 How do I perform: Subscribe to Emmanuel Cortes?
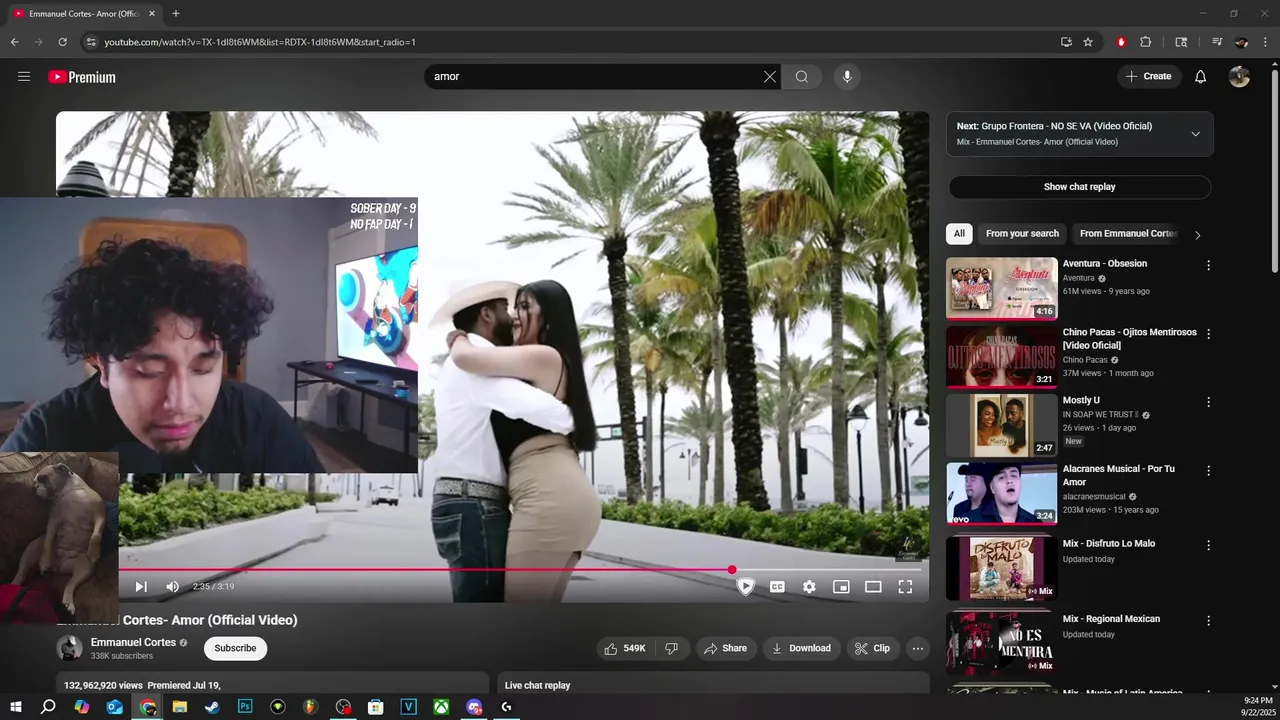[x=235, y=648]
